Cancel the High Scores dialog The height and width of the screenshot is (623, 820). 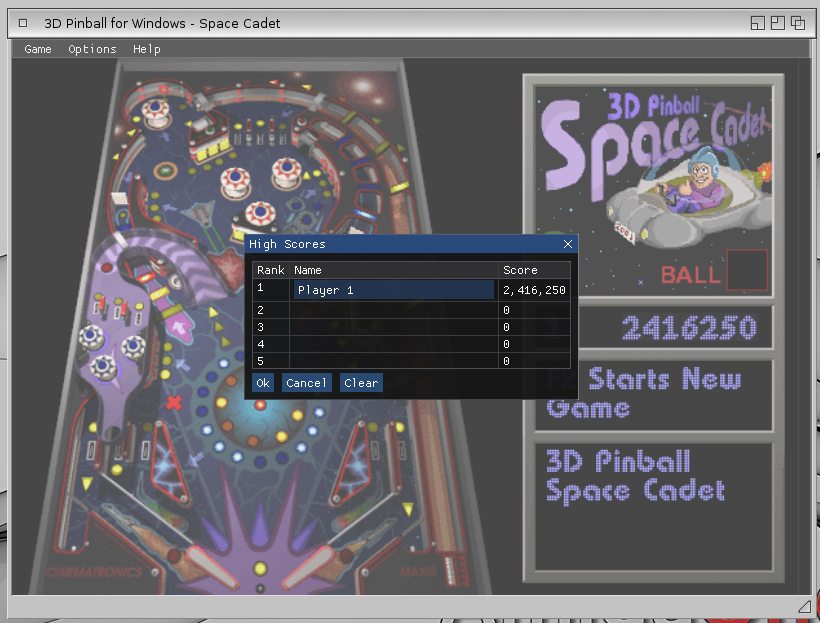coord(306,383)
